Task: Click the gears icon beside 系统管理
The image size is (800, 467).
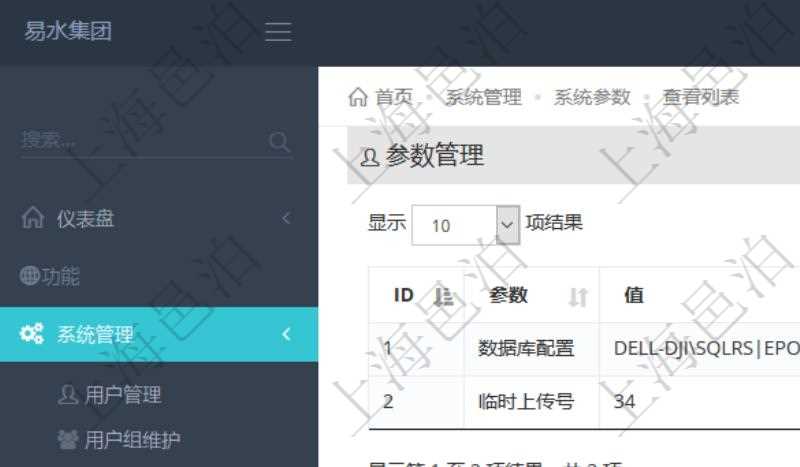Action: click(x=32, y=334)
